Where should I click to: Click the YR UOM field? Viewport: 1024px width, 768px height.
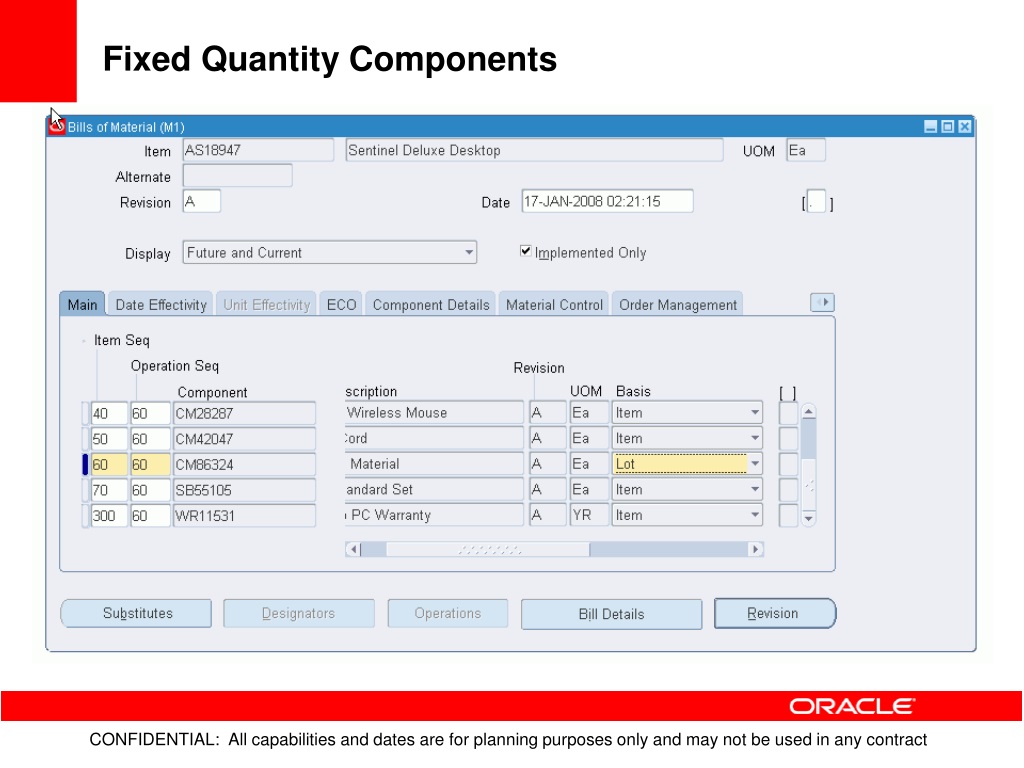(x=589, y=515)
